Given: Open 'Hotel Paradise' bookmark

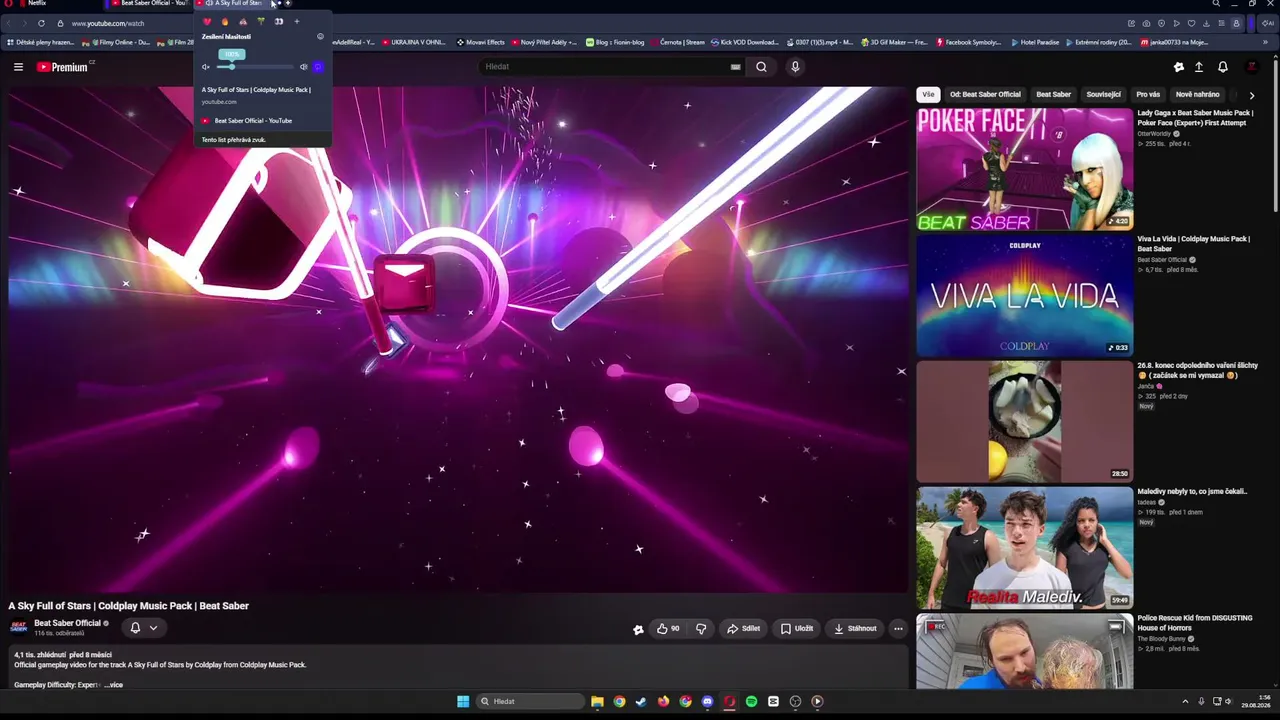Looking at the screenshot, I should point(1035,43).
